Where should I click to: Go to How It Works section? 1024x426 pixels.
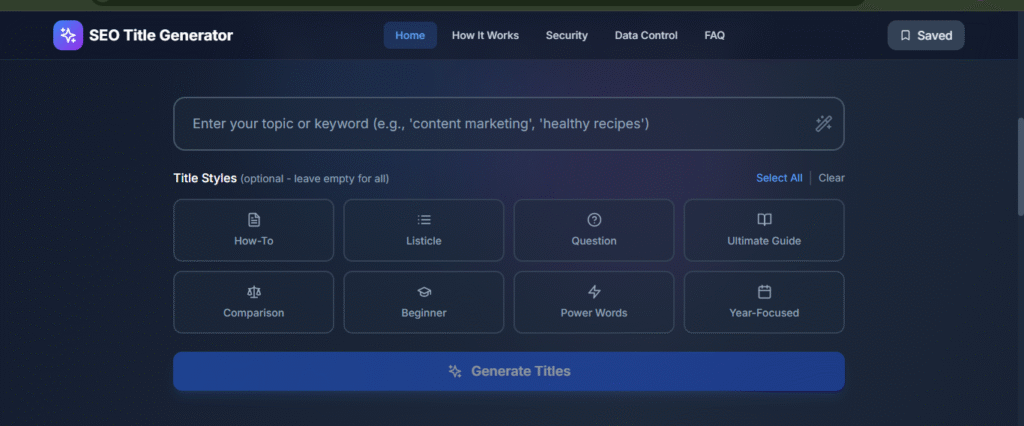point(485,35)
